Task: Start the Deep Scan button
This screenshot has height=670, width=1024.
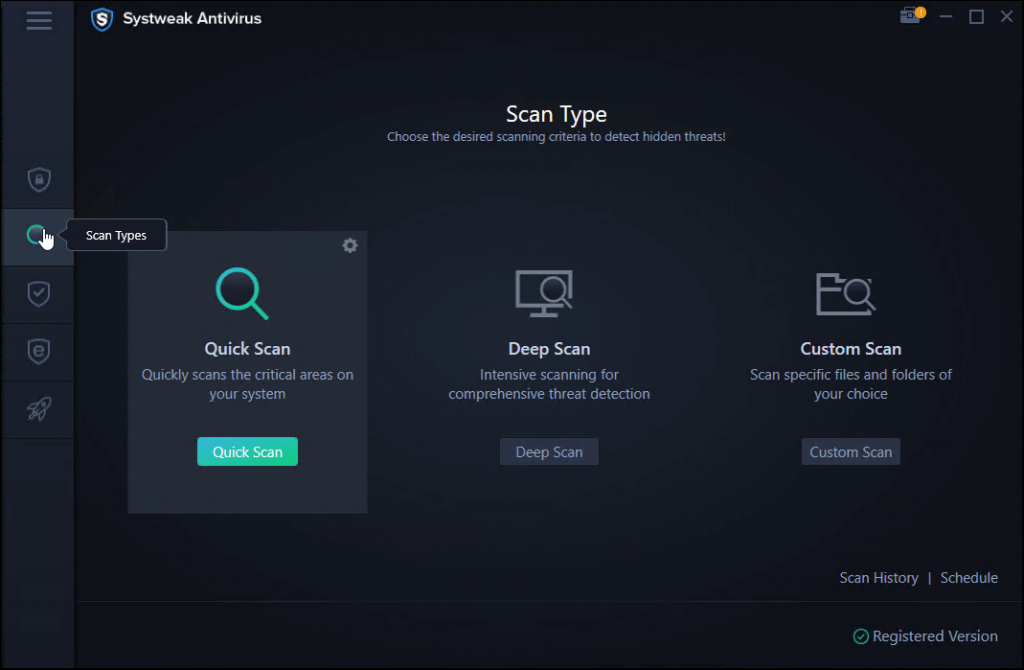Action: coord(549,452)
